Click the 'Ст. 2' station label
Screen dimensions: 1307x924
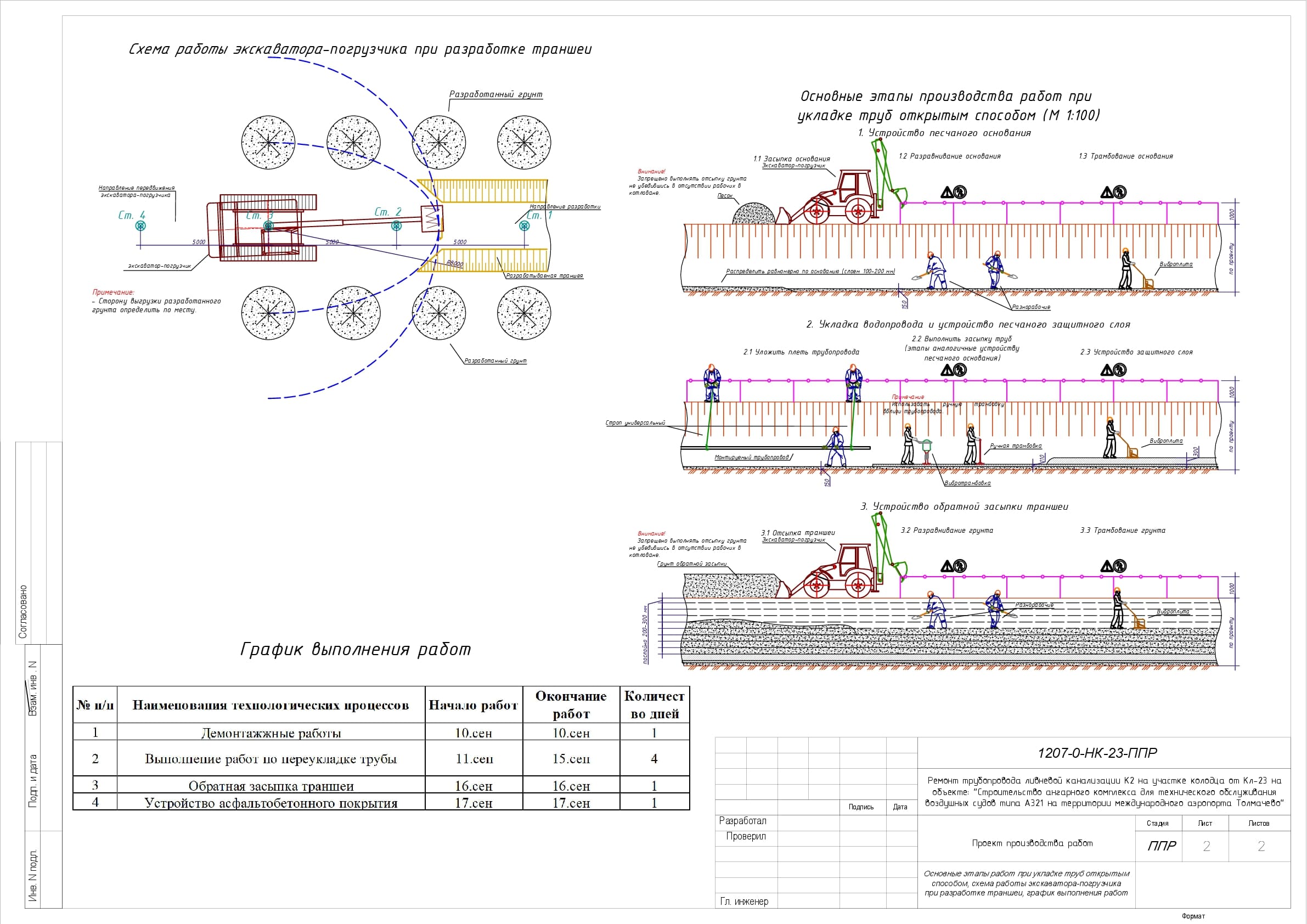388,212
